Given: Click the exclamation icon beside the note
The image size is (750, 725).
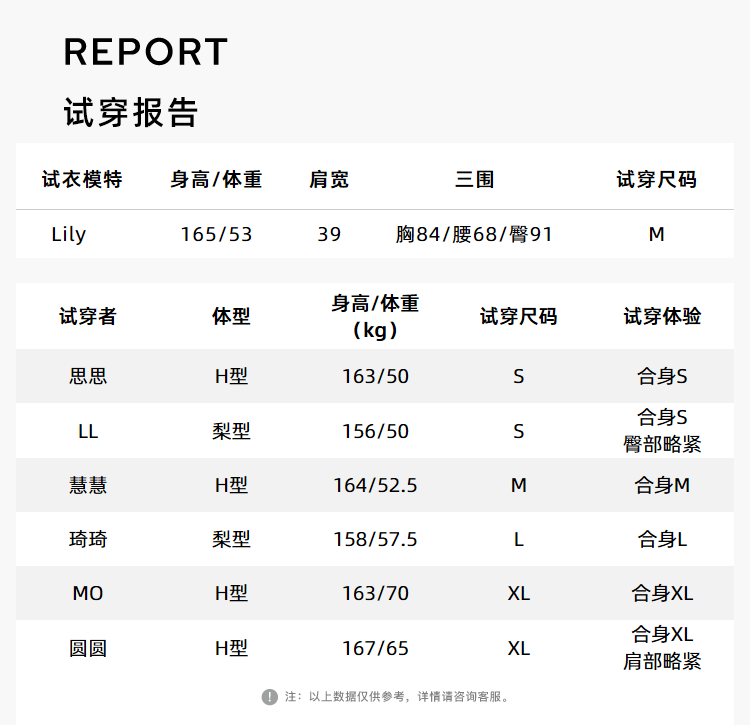Looking at the screenshot, I should (270, 696).
